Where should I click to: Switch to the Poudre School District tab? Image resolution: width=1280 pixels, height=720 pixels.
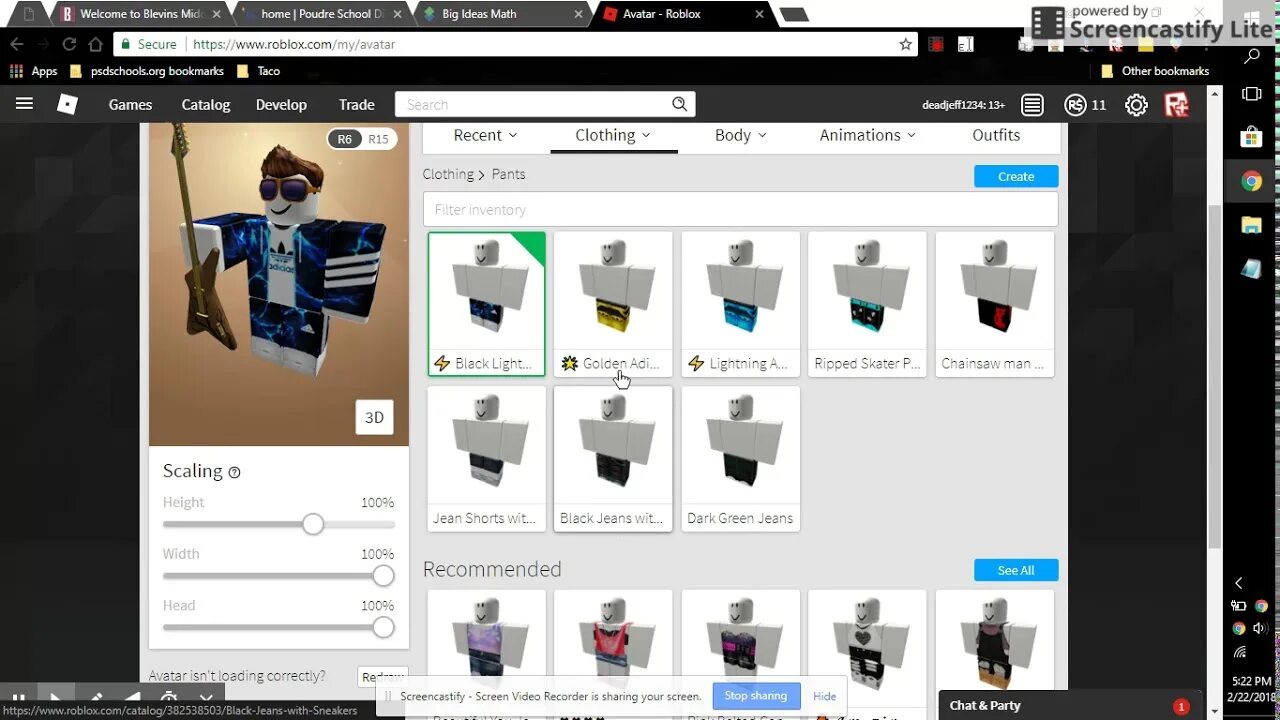pos(322,14)
